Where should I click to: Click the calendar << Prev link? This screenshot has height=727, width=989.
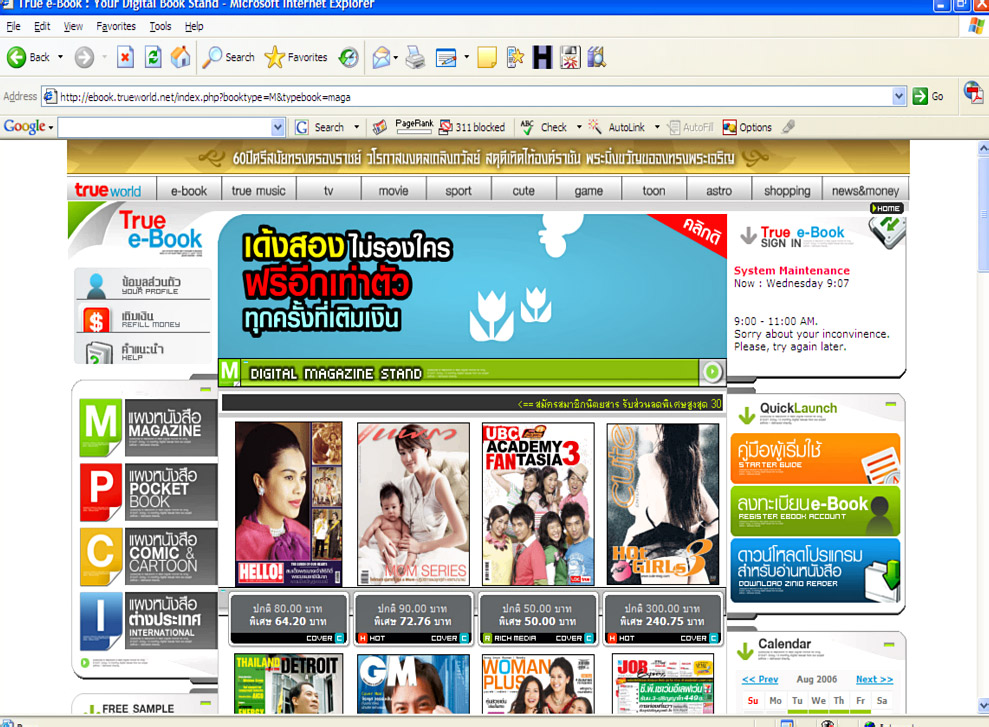760,679
